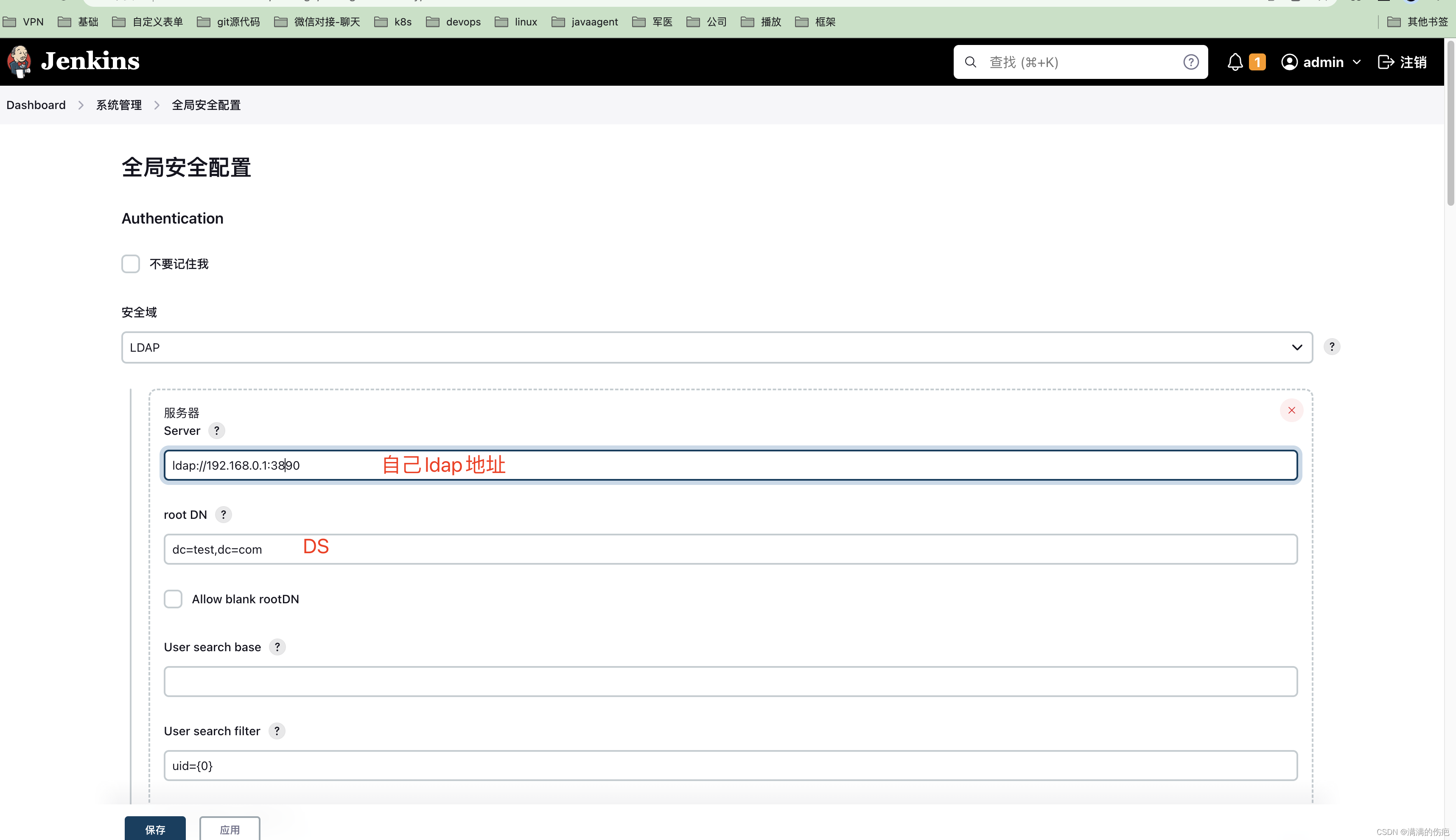Remove LDAP server with red X
This screenshot has height=840, width=1456.
coord(1291,410)
